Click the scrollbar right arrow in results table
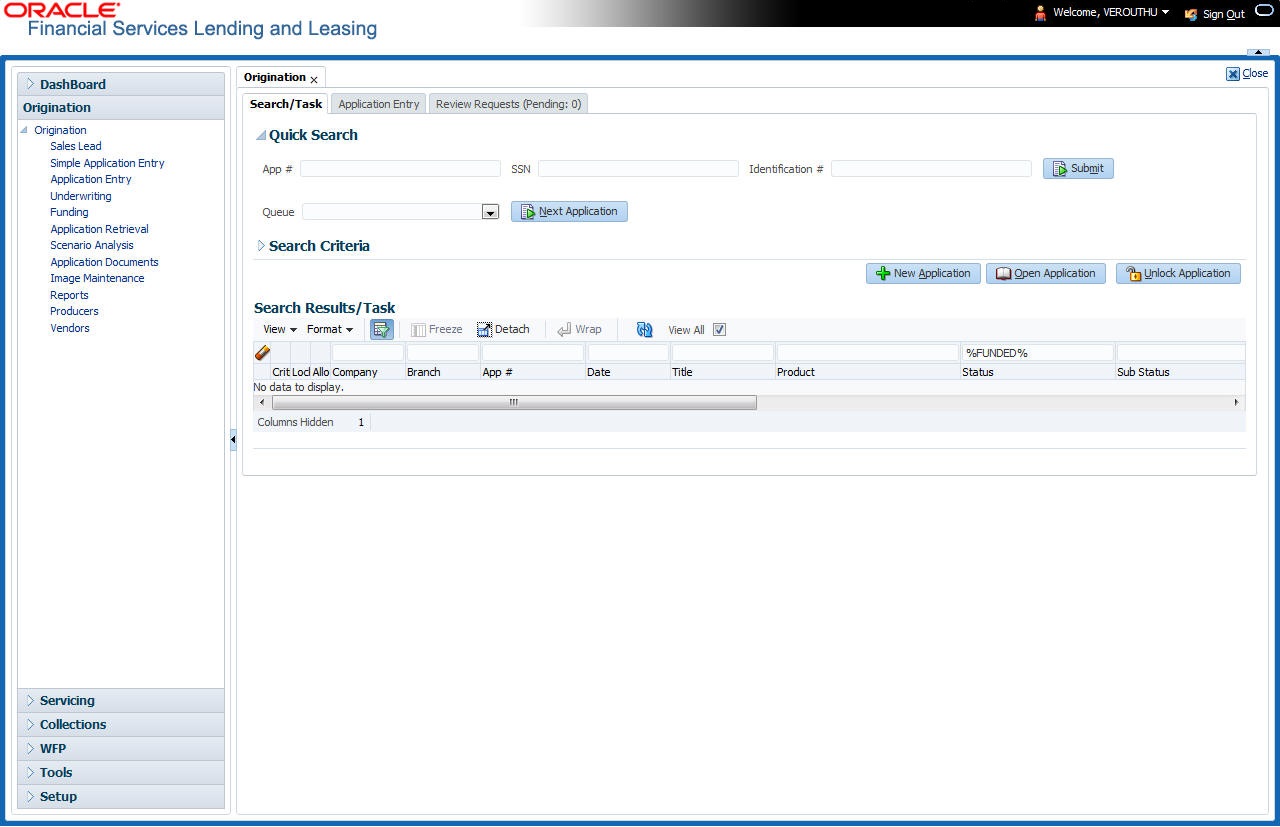The image size is (1280, 827). point(1237,402)
